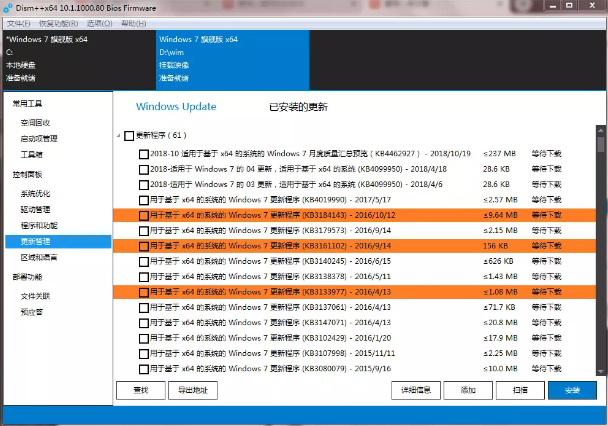Click the update list scrollbar thumb
Screen dimensions: 608x426
click(601, 144)
